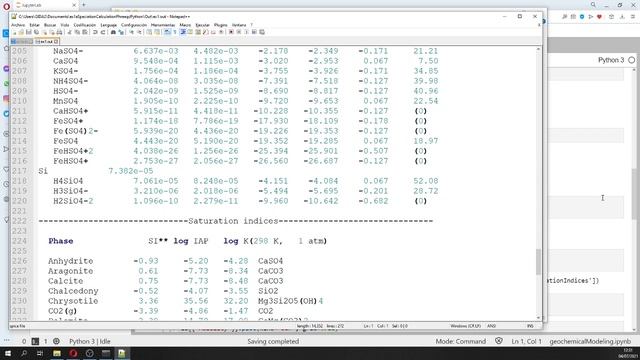Open Python 3 kernel selector in JupyterLab
640x360 pixels.
[x=611, y=60]
